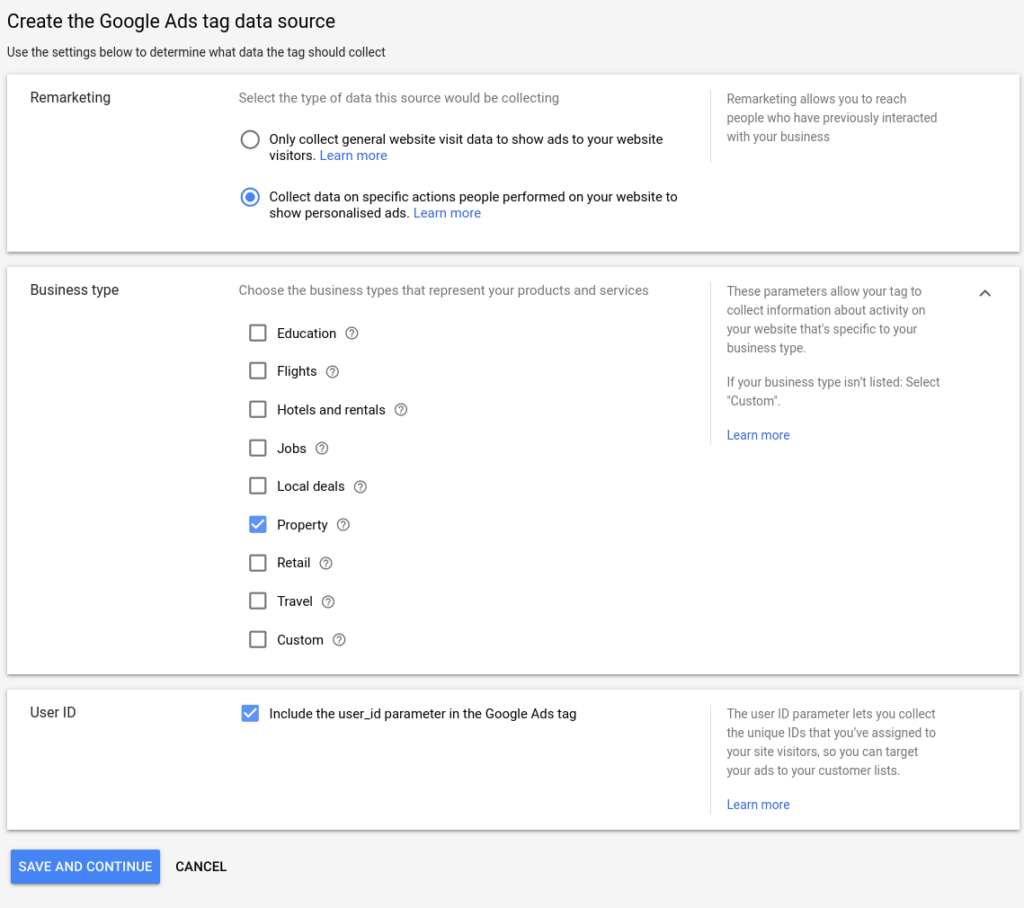Open Learn more link after personalised ads
This screenshot has width=1024, height=908.
[x=447, y=213]
